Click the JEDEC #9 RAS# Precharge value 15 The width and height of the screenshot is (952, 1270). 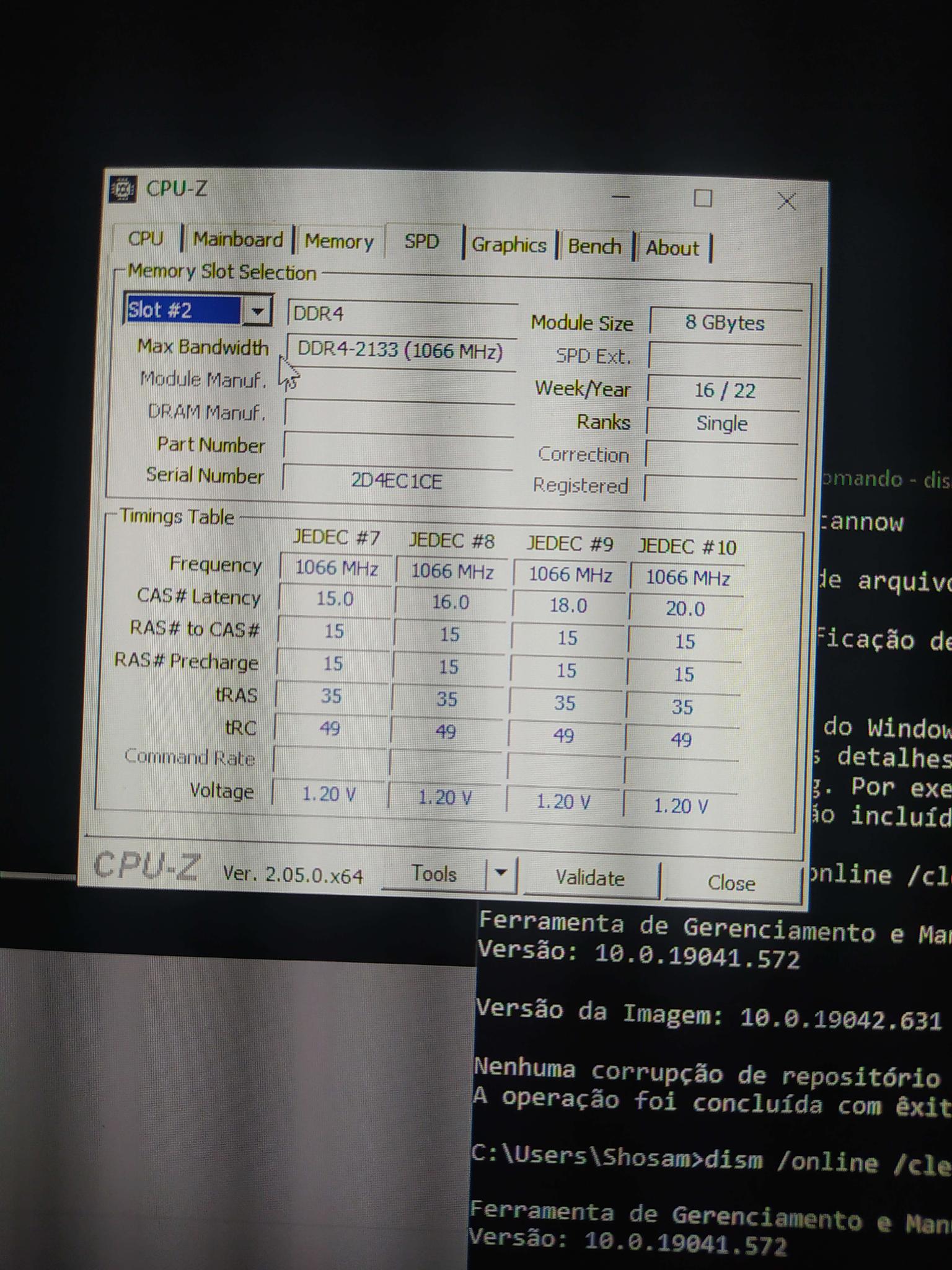(566, 670)
